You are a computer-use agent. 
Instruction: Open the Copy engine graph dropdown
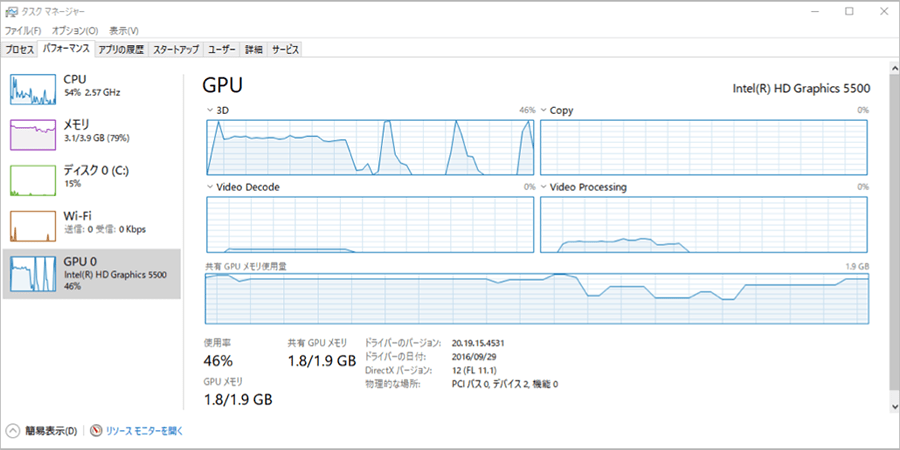544,110
